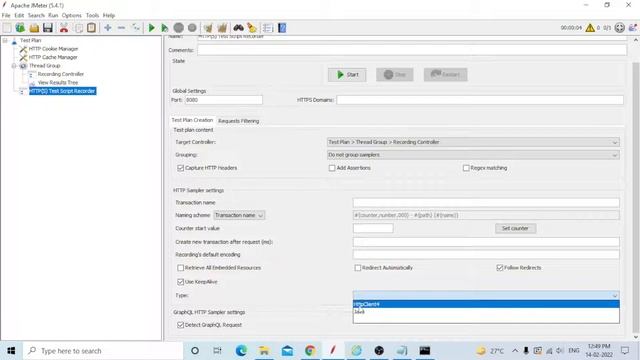
Task: Click the Paste clipboard icon
Action: click(x=91, y=28)
